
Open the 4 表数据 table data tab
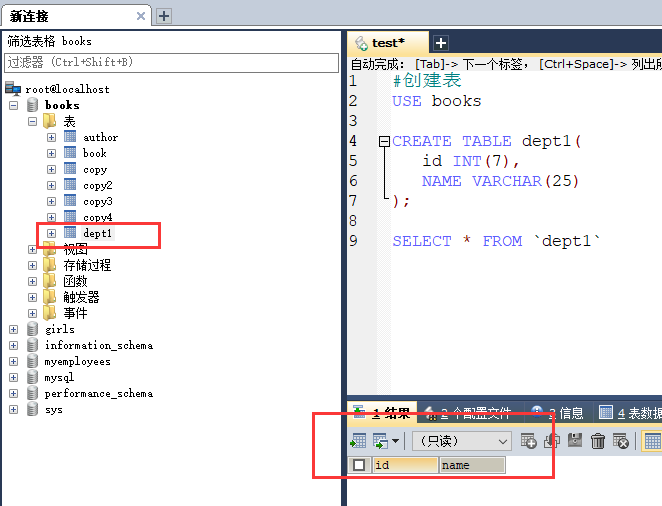pyautogui.click(x=629, y=413)
